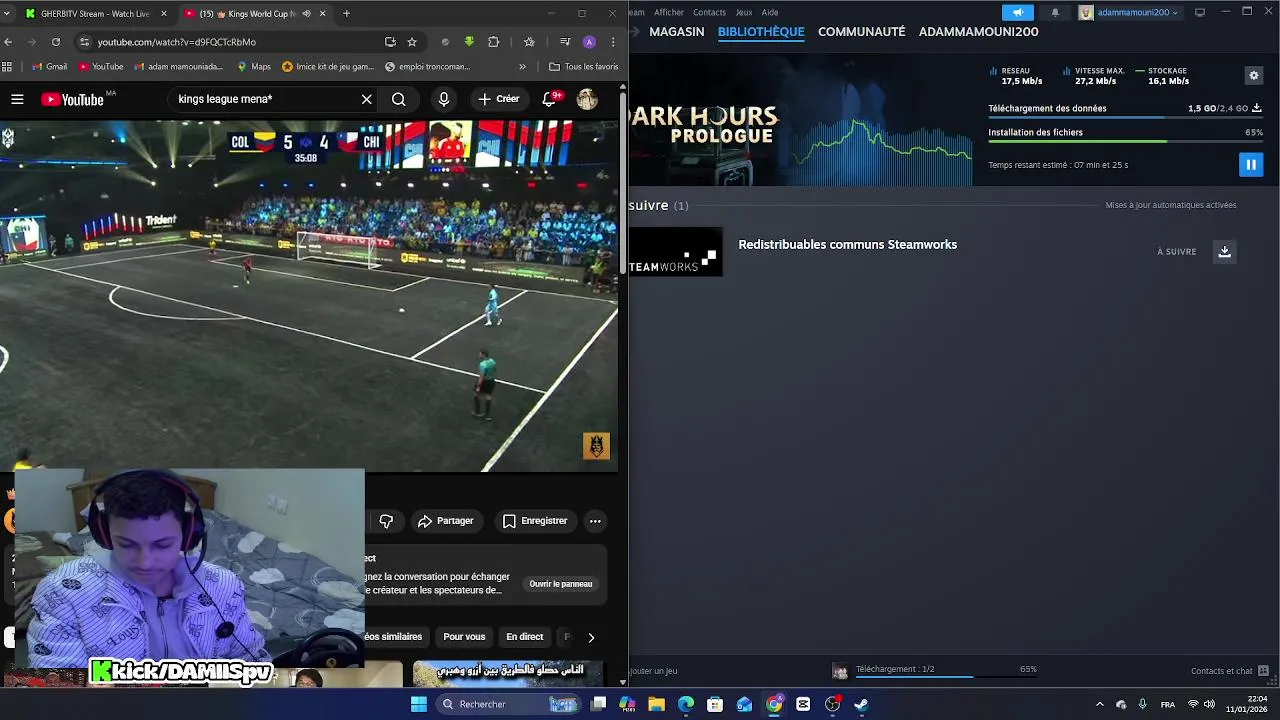The image size is (1280, 720).
Task: Click the Chrome address bar URL
Action: (x=177, y=42)
